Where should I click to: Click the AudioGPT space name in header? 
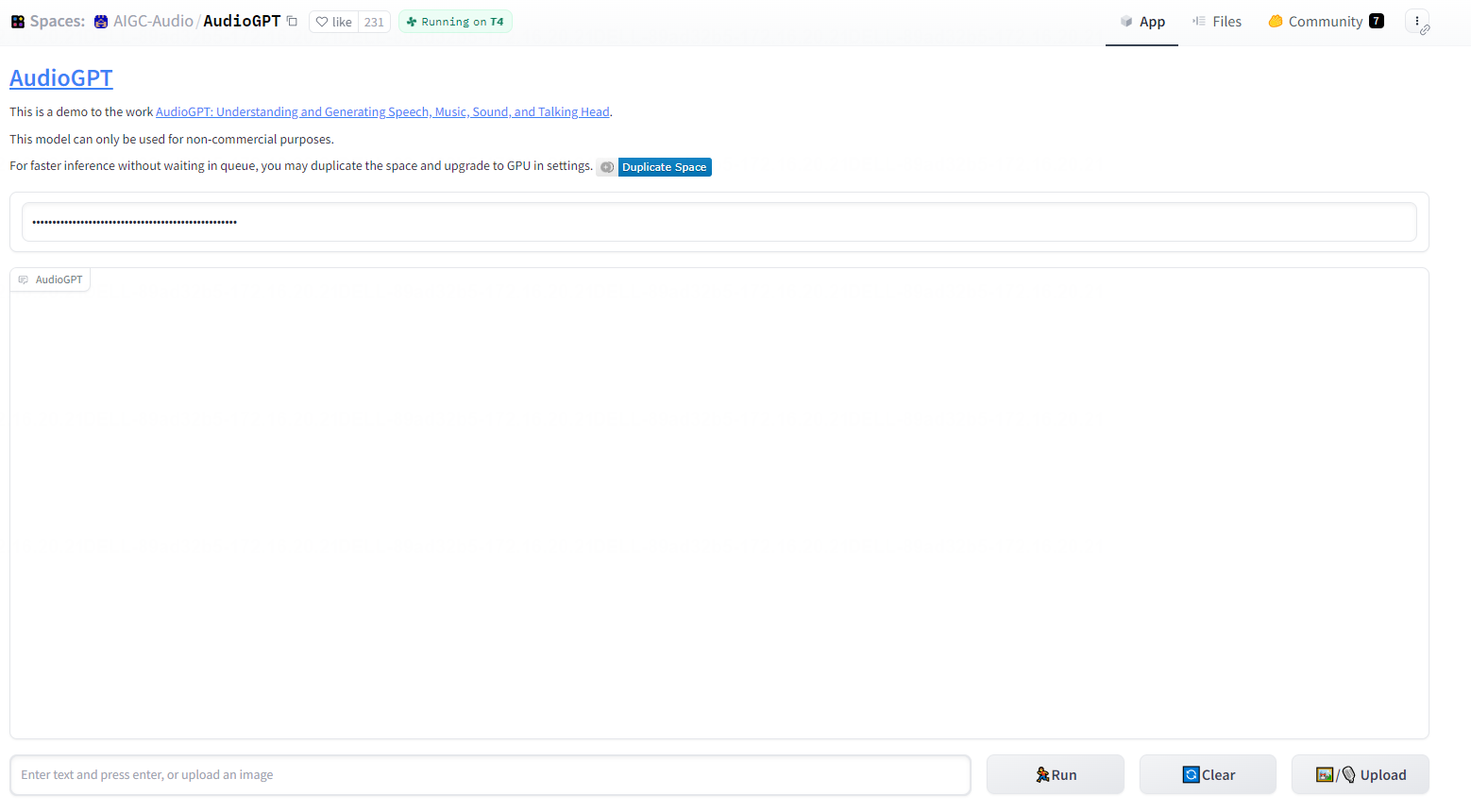pos(242,22)
